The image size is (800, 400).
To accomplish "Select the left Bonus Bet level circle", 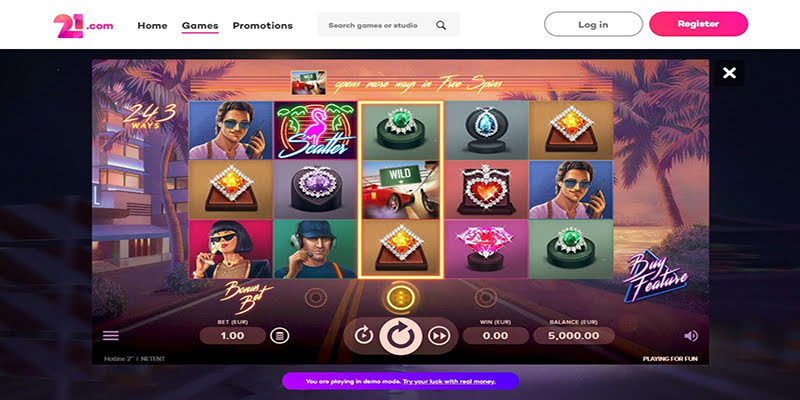I will tap(316, 297).
